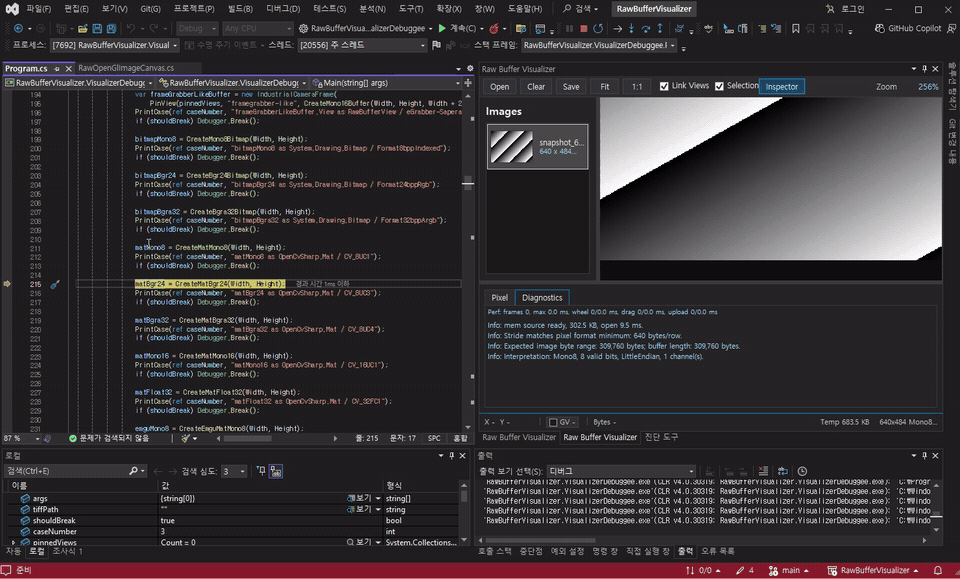This screenshot has width=960, height=579.
Task: Click the Navigate Backward arrow icon
Action: pyautogui.click(x=18, y=29)
